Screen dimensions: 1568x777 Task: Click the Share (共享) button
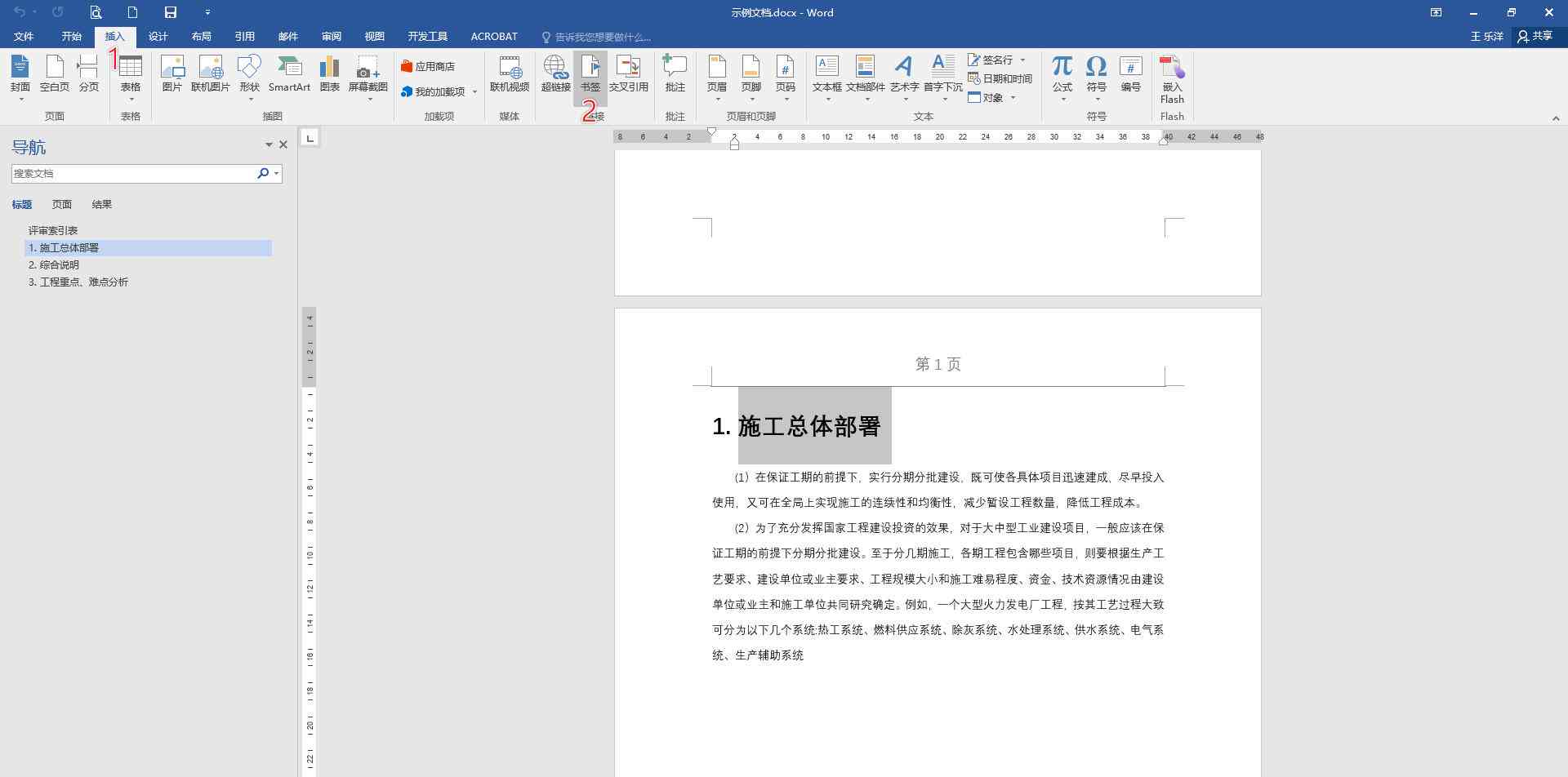pos(1535,37)
